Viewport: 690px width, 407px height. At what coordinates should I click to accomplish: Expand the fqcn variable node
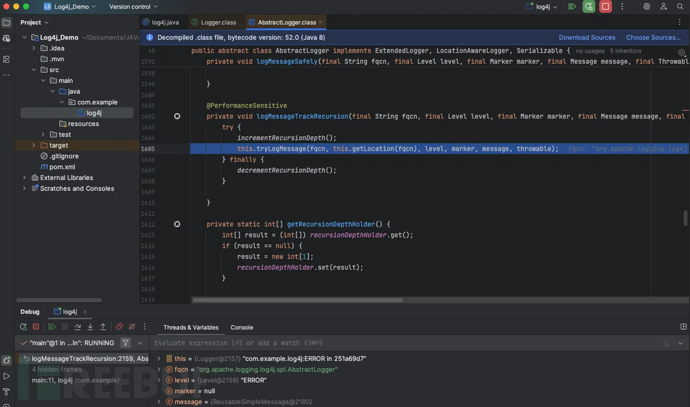coord(159,369)
